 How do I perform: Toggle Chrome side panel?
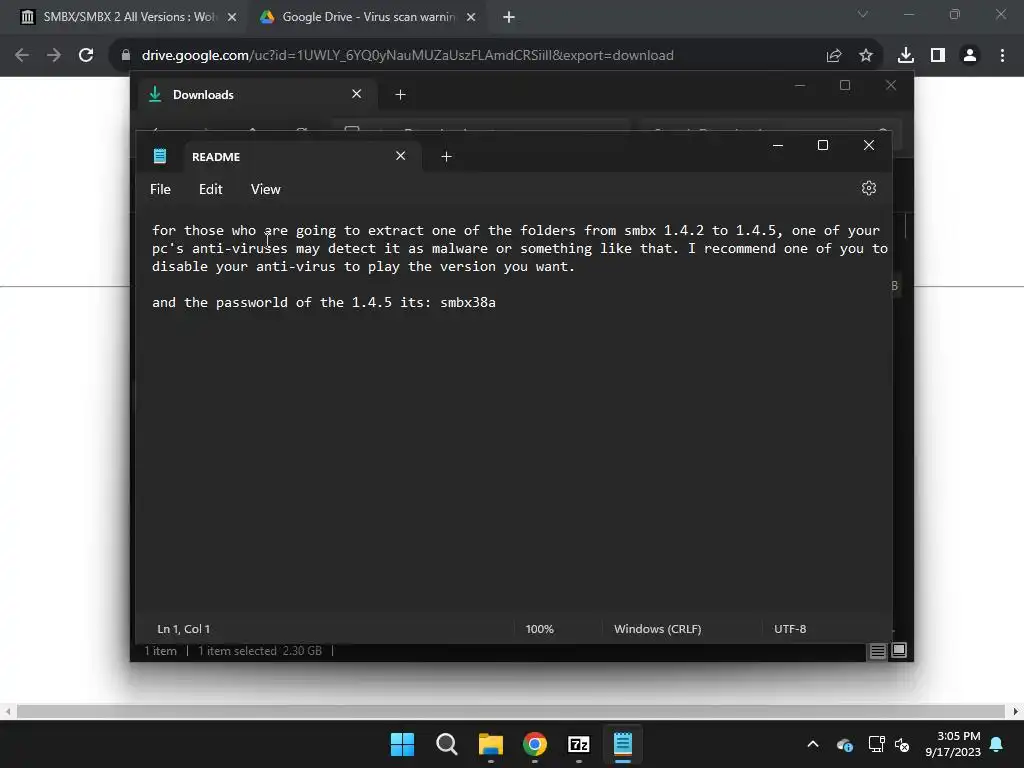938,56
